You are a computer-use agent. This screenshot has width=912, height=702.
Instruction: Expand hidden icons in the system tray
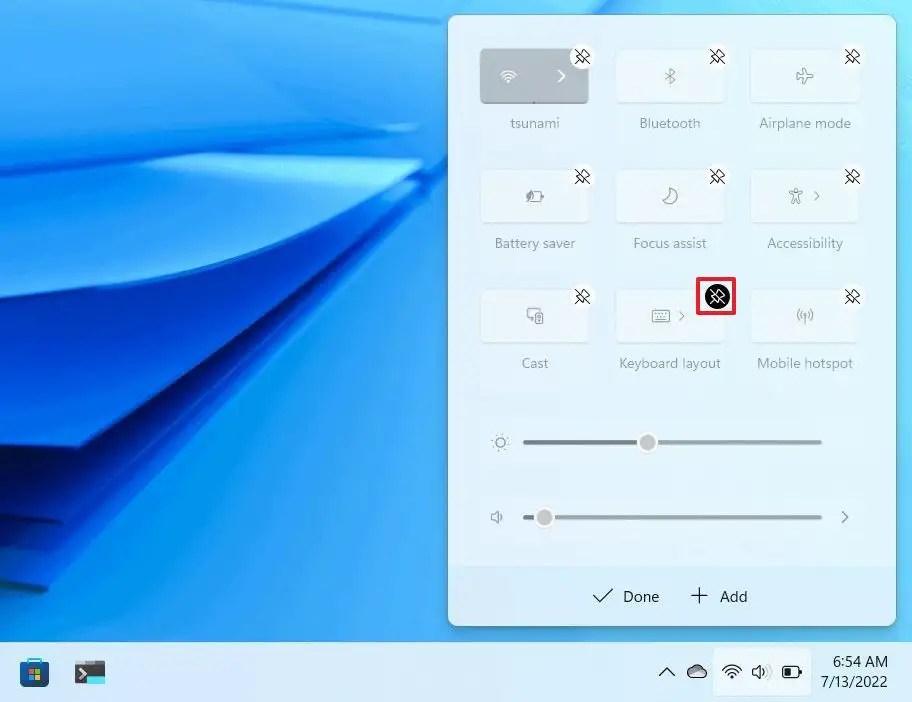click(x=667, y=672)
